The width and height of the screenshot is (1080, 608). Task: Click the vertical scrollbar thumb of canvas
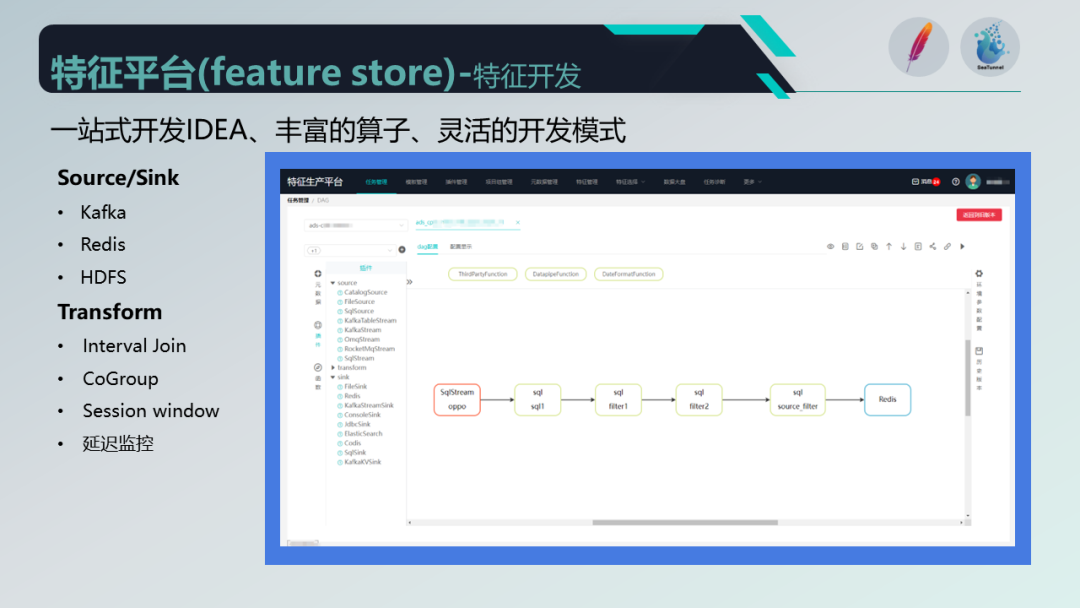(968, 378)
